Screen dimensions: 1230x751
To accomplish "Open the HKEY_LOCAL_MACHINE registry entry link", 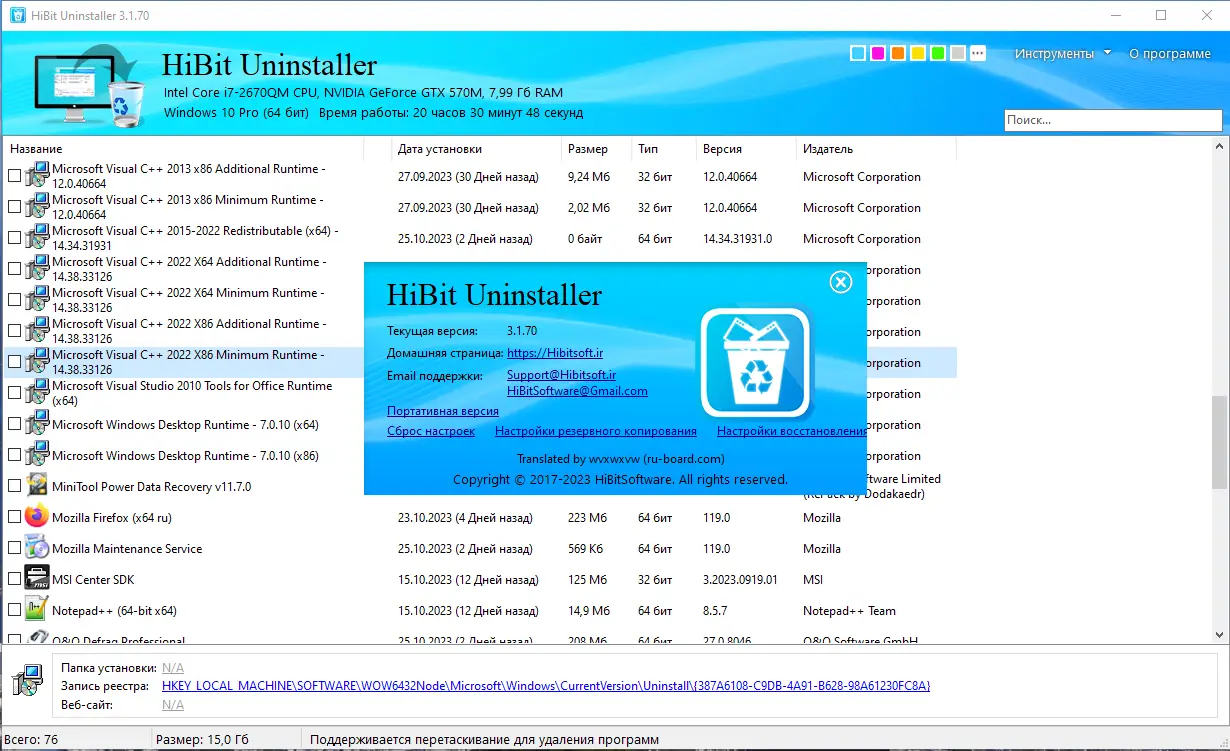I will [546, 686].
